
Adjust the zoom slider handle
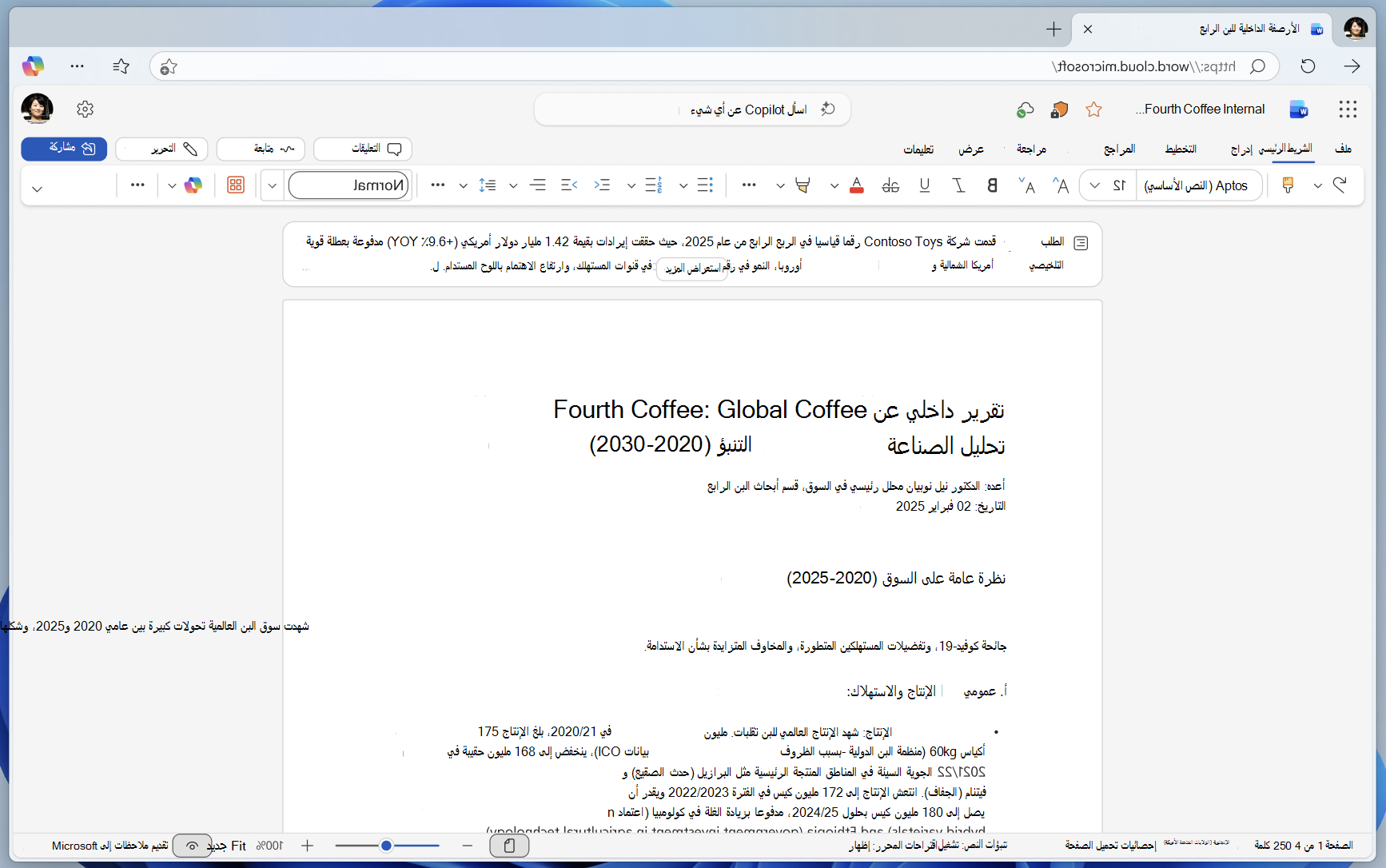pos(386,846)
